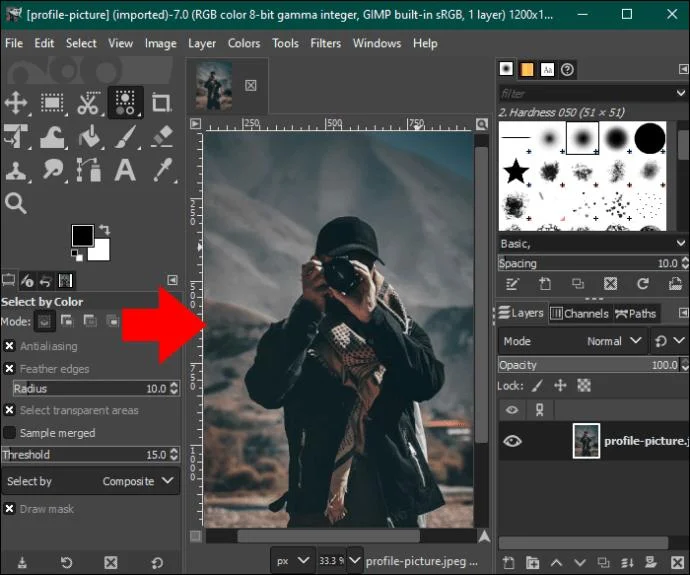Enable the Sample merged checkbox

(x=9, y=432)
